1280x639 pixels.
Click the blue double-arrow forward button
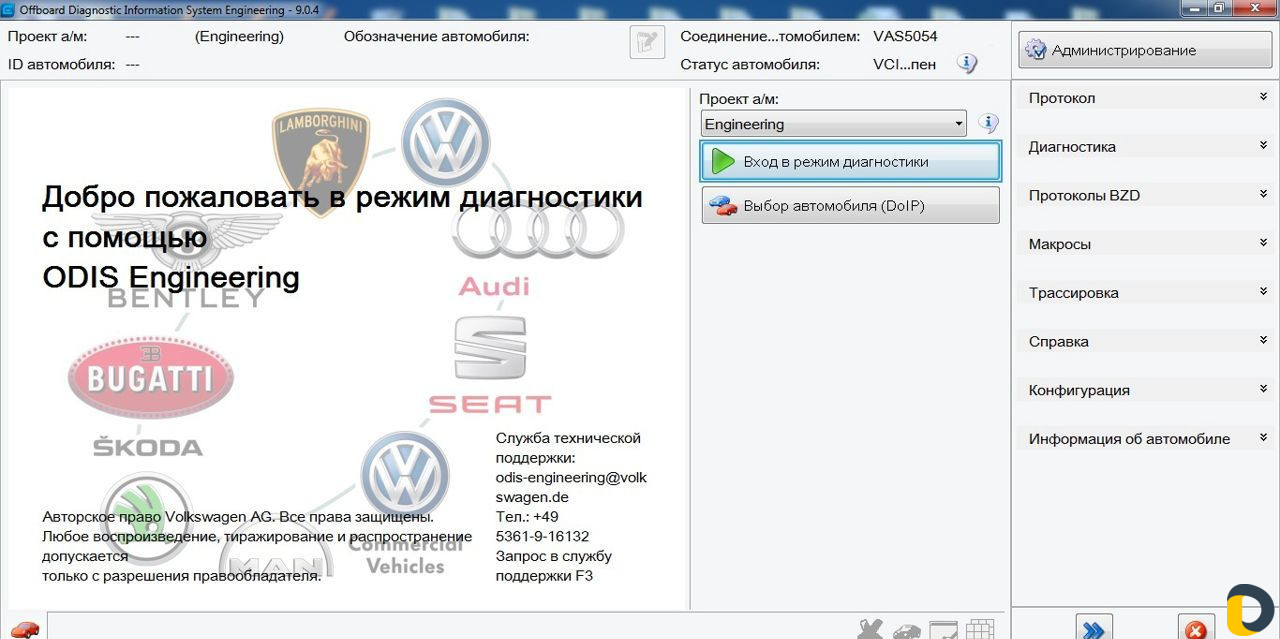point(1094,628)
